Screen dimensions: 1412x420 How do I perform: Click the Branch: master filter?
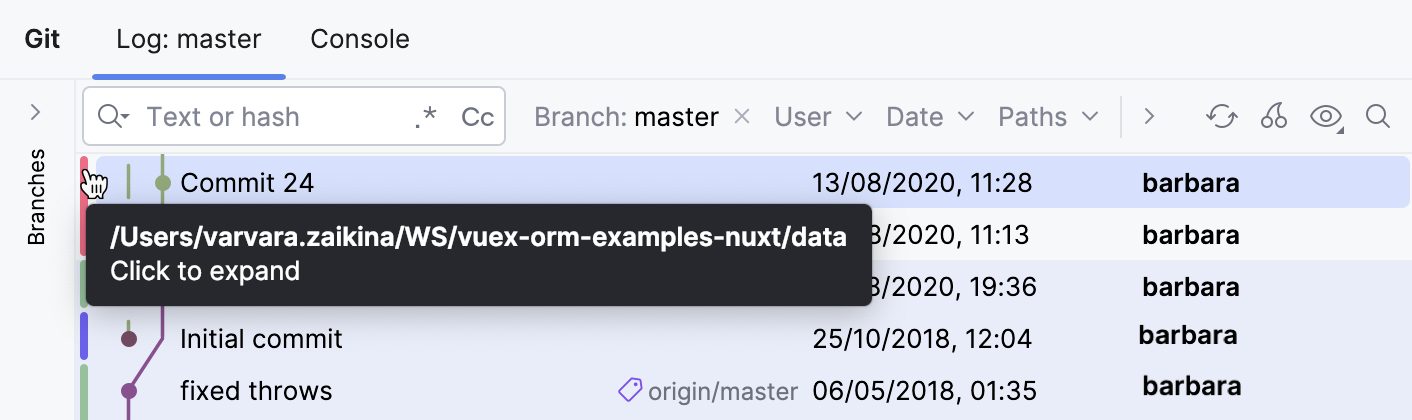[626, 117]
